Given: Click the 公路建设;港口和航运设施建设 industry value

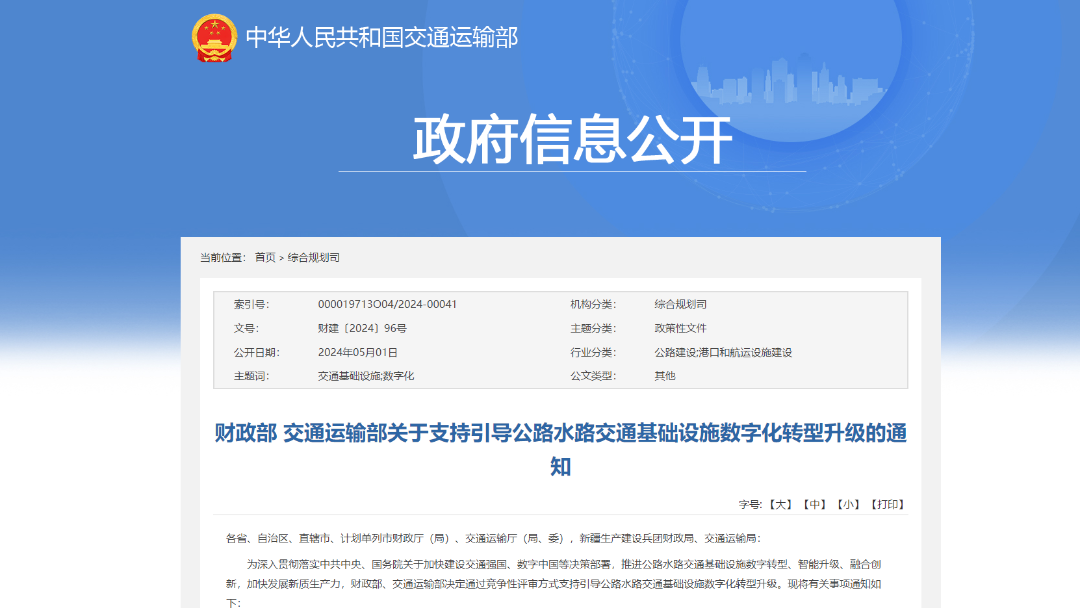Looking at the screenshot, I should (723, 352).
